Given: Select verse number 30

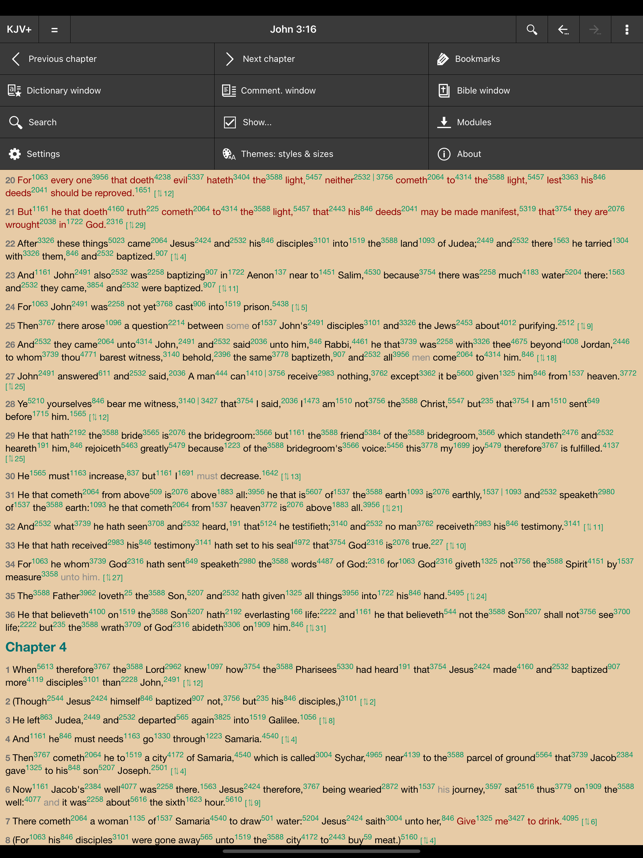Looking at the screenshot, I should [x=10, y=477].
